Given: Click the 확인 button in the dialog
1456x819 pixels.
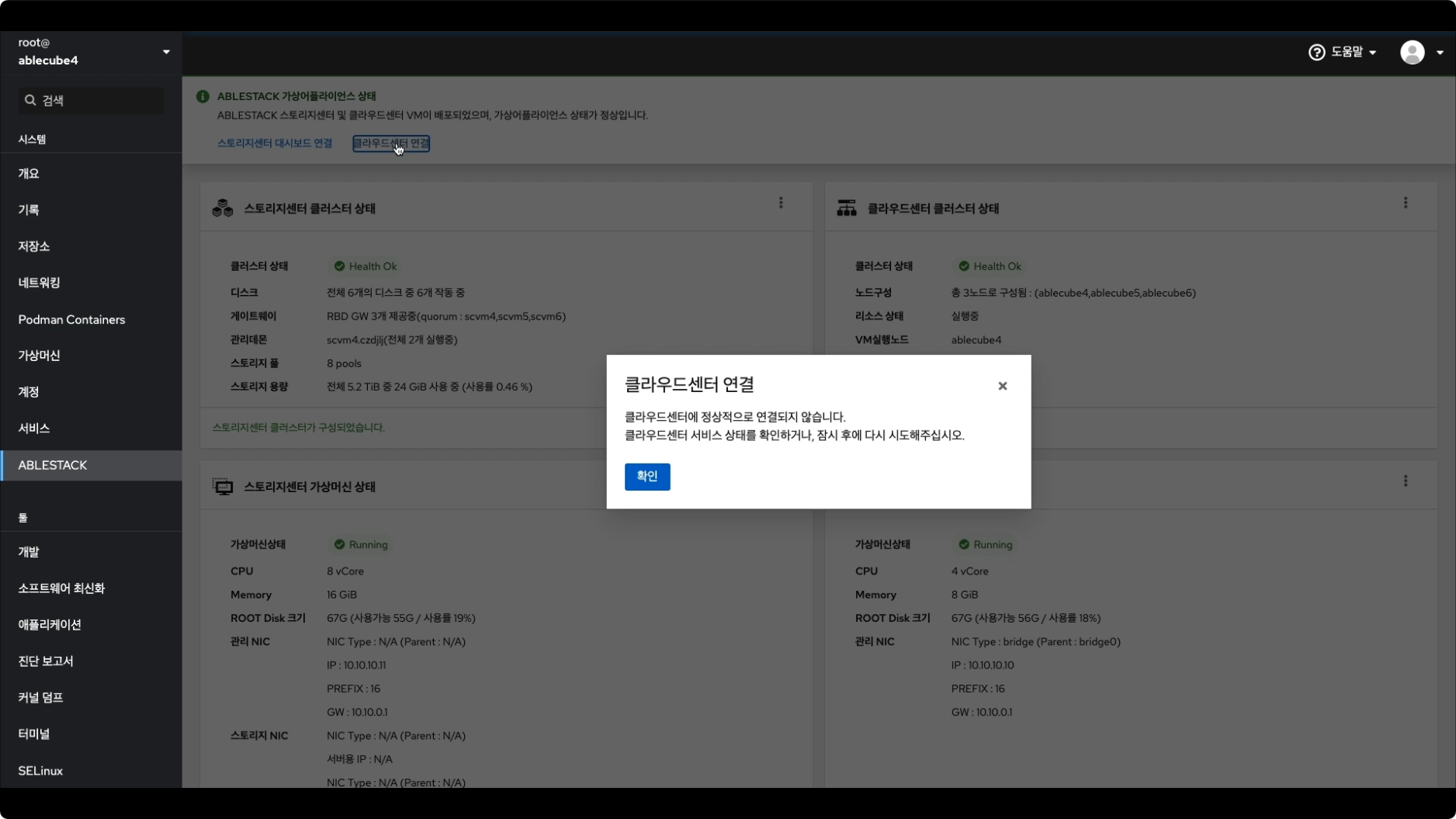Looking at the screenshot, I should click(x=647, y=476).
